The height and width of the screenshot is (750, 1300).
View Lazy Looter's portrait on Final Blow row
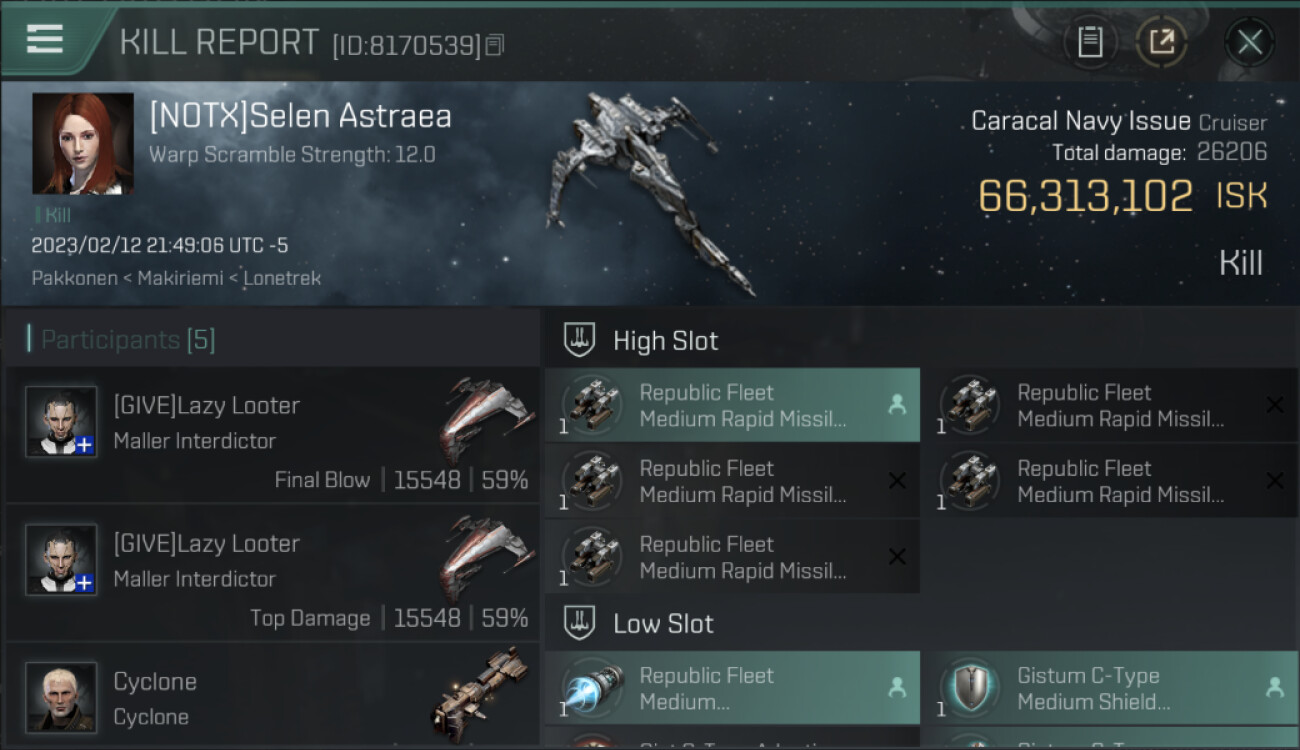[x=61, y=422]
